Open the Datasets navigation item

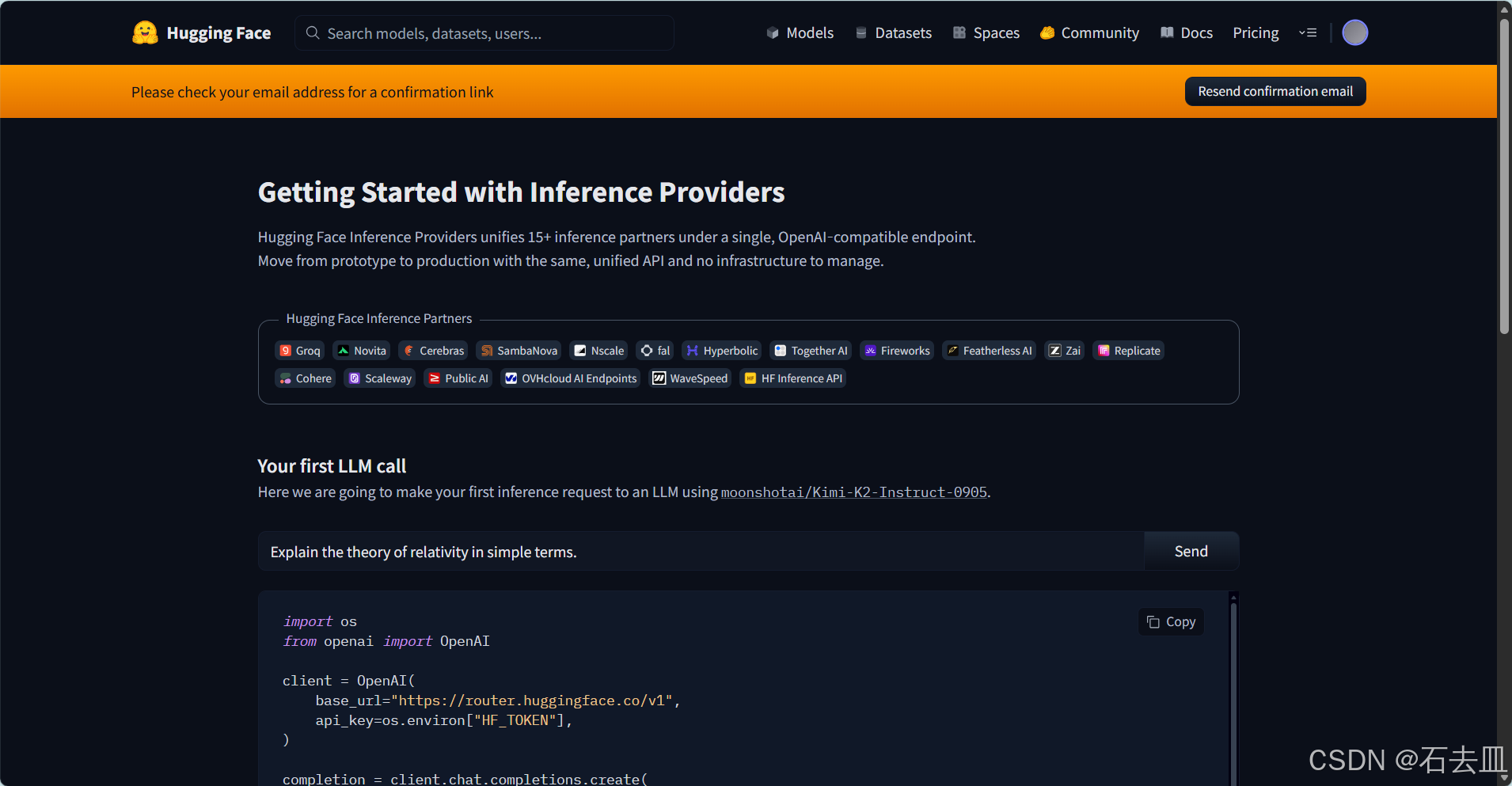coord(894,33)
